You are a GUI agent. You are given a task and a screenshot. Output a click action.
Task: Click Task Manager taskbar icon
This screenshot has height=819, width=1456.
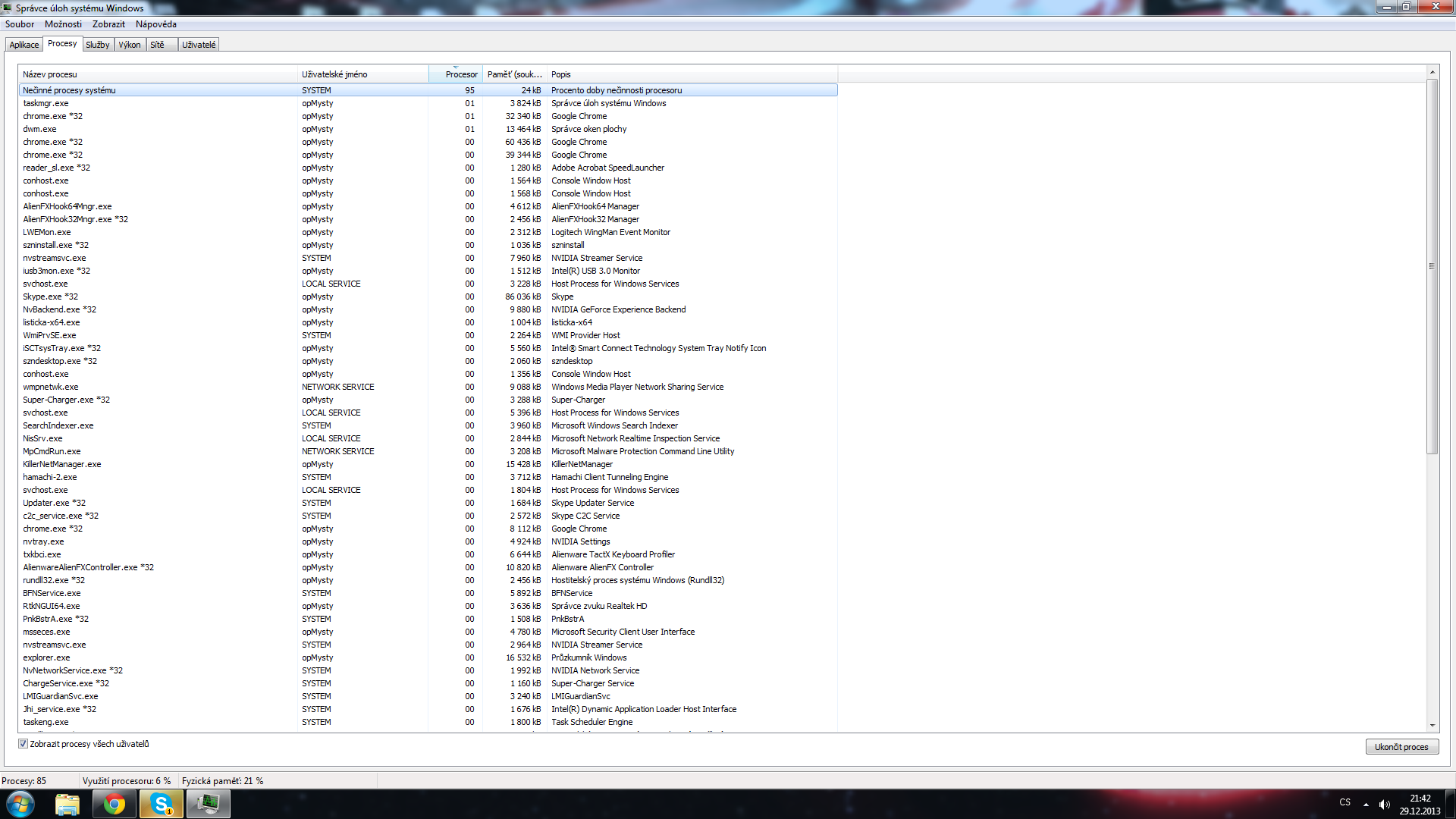point(208,804)
